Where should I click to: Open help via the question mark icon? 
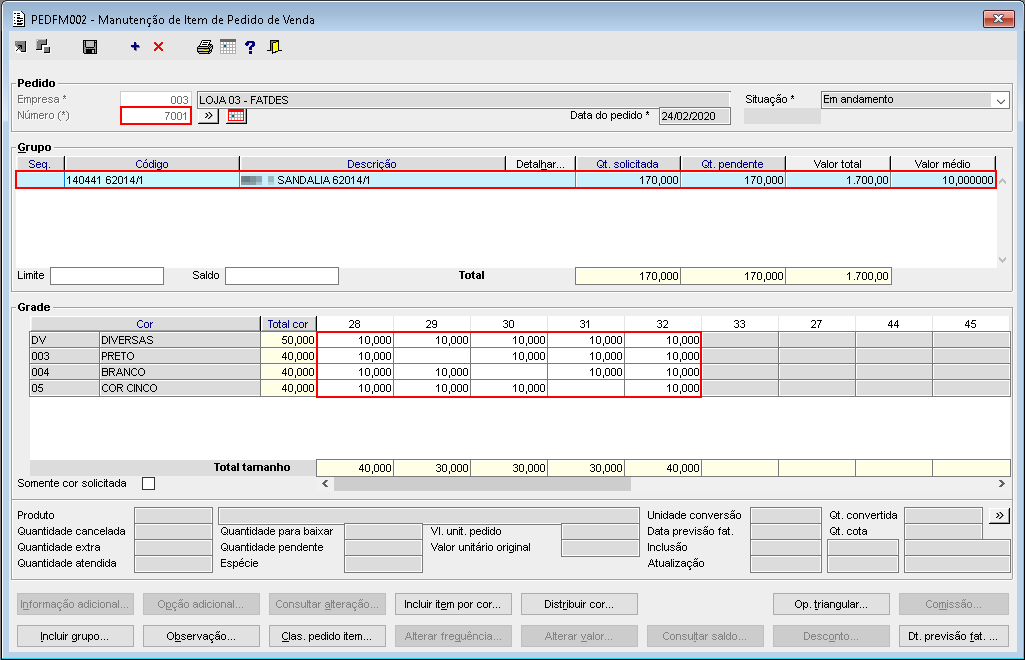250,46
